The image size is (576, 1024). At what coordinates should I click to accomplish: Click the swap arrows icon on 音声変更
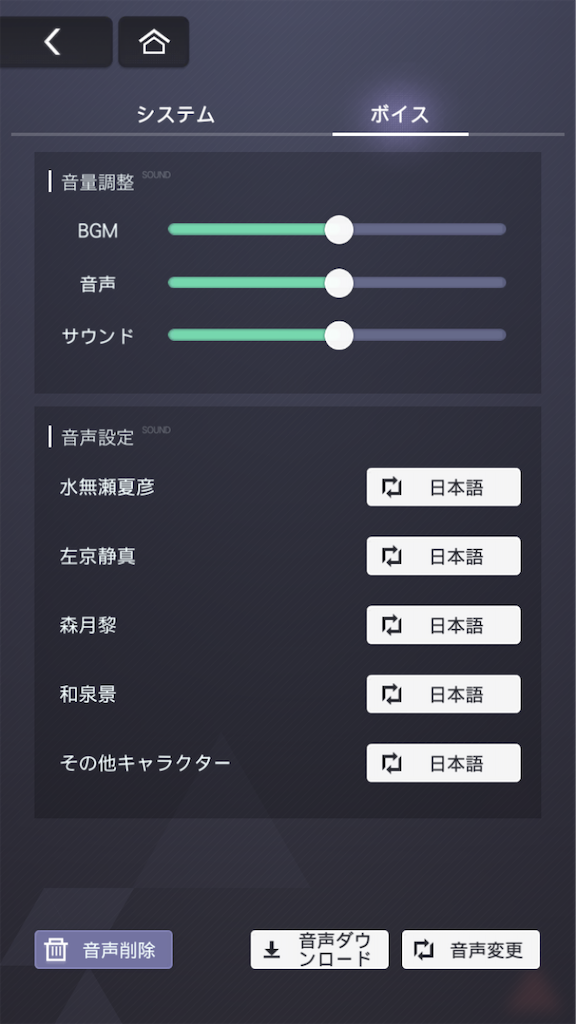(424, 950)
